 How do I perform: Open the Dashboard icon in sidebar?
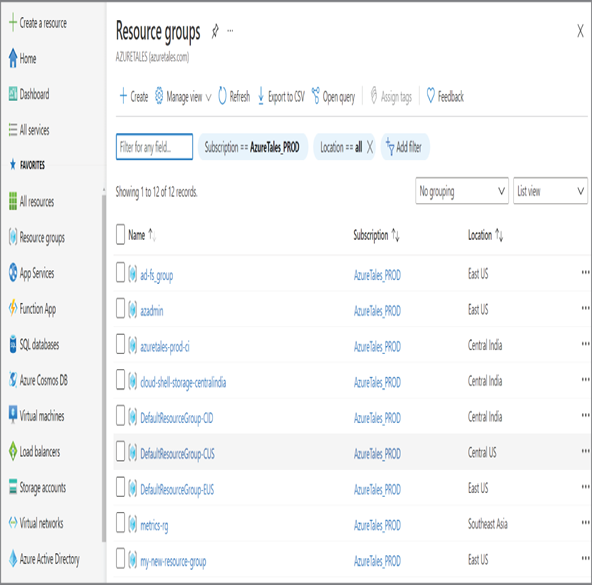pyautogui.click(x=13, y=94)
